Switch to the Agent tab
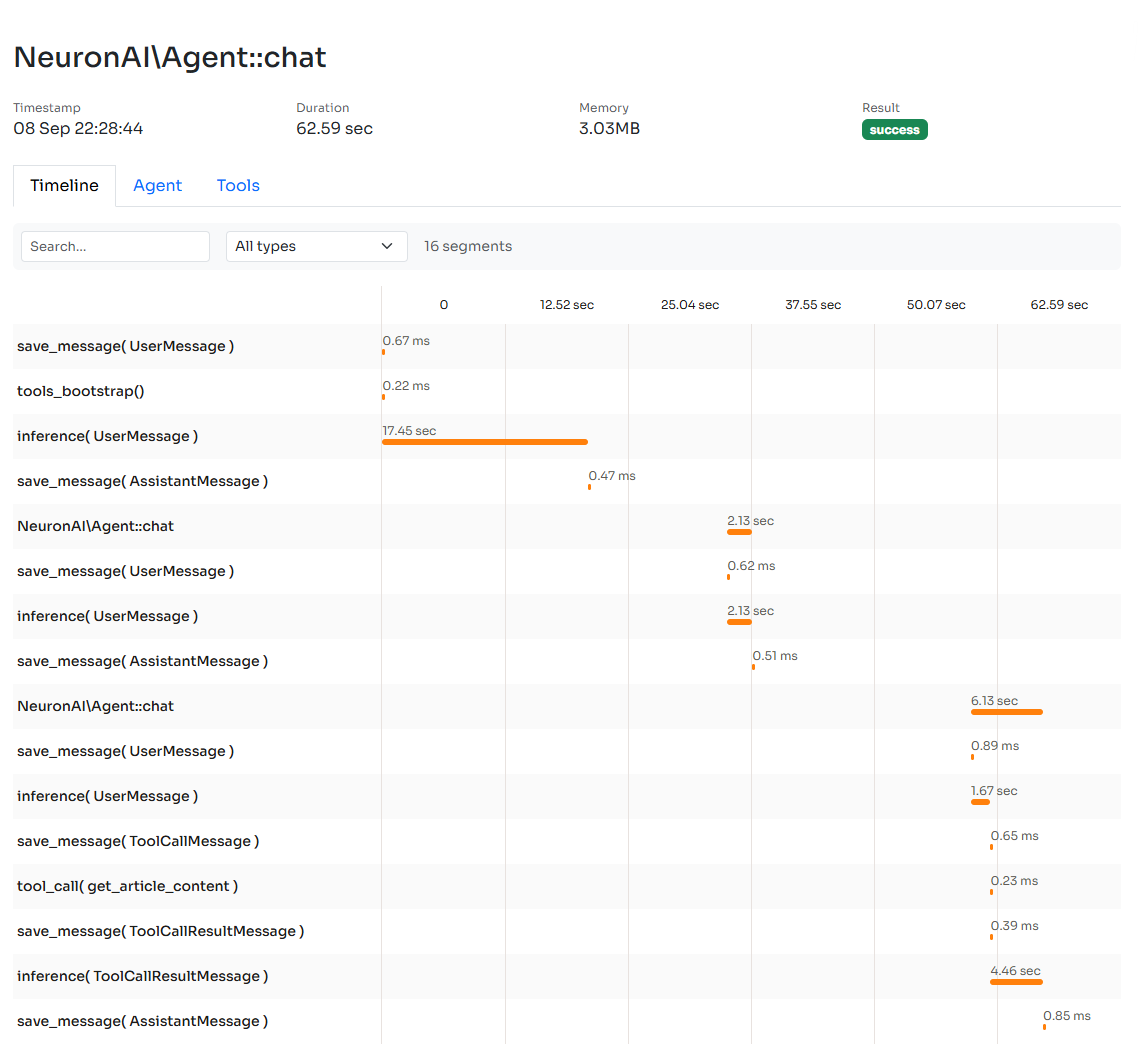 157,185
